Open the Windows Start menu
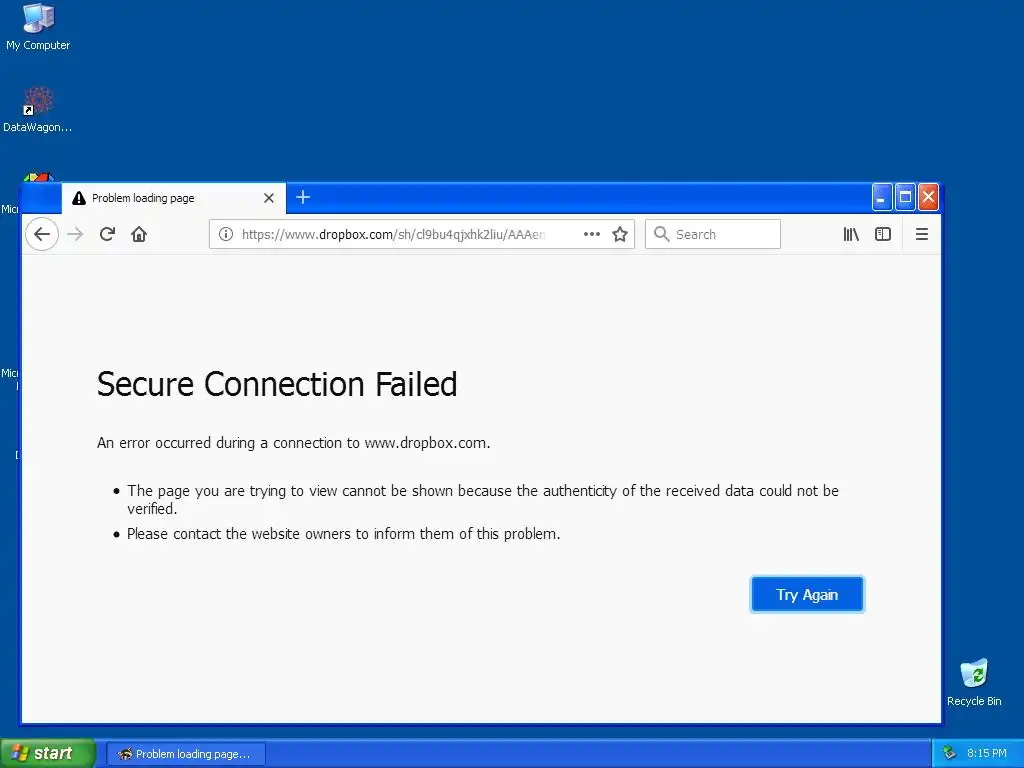 point(47,753)
